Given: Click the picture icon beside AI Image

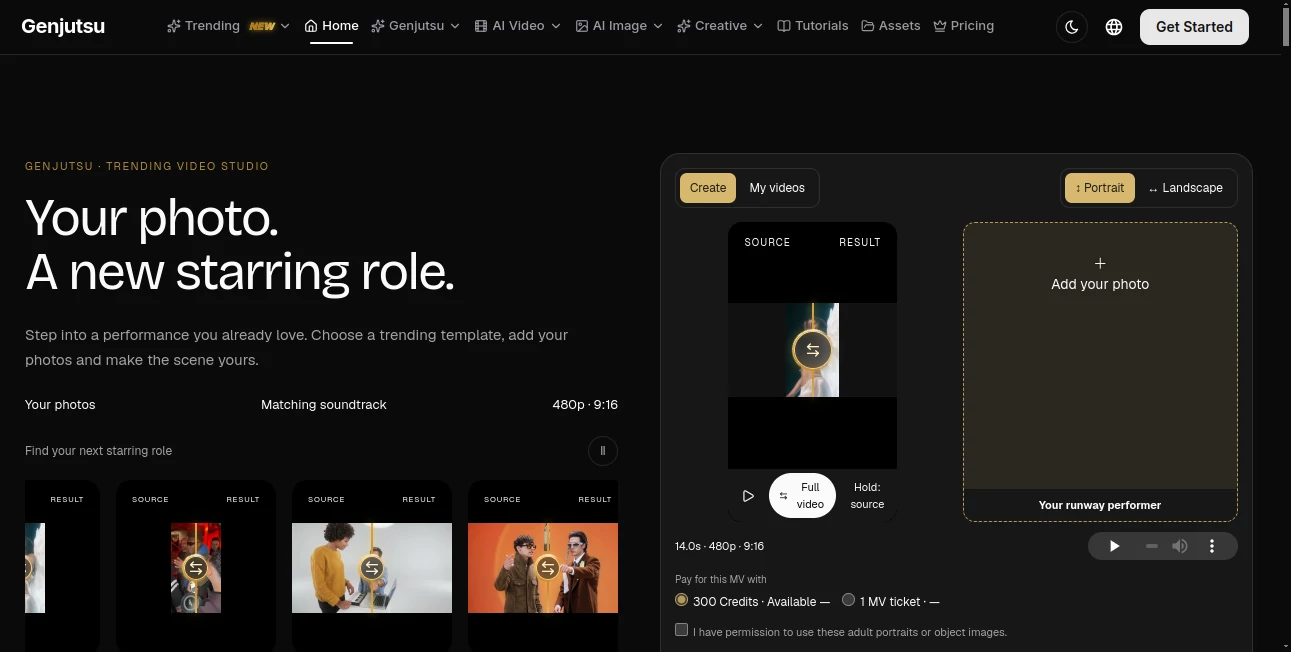Looking at the screenshot, I should point(582,26).
